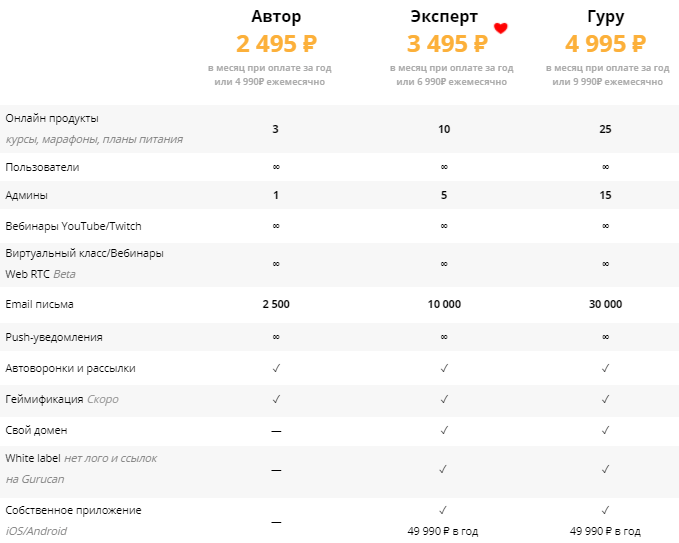
Task: Click the red heart icon beside Эксперт
Action: tap(501, 28)
